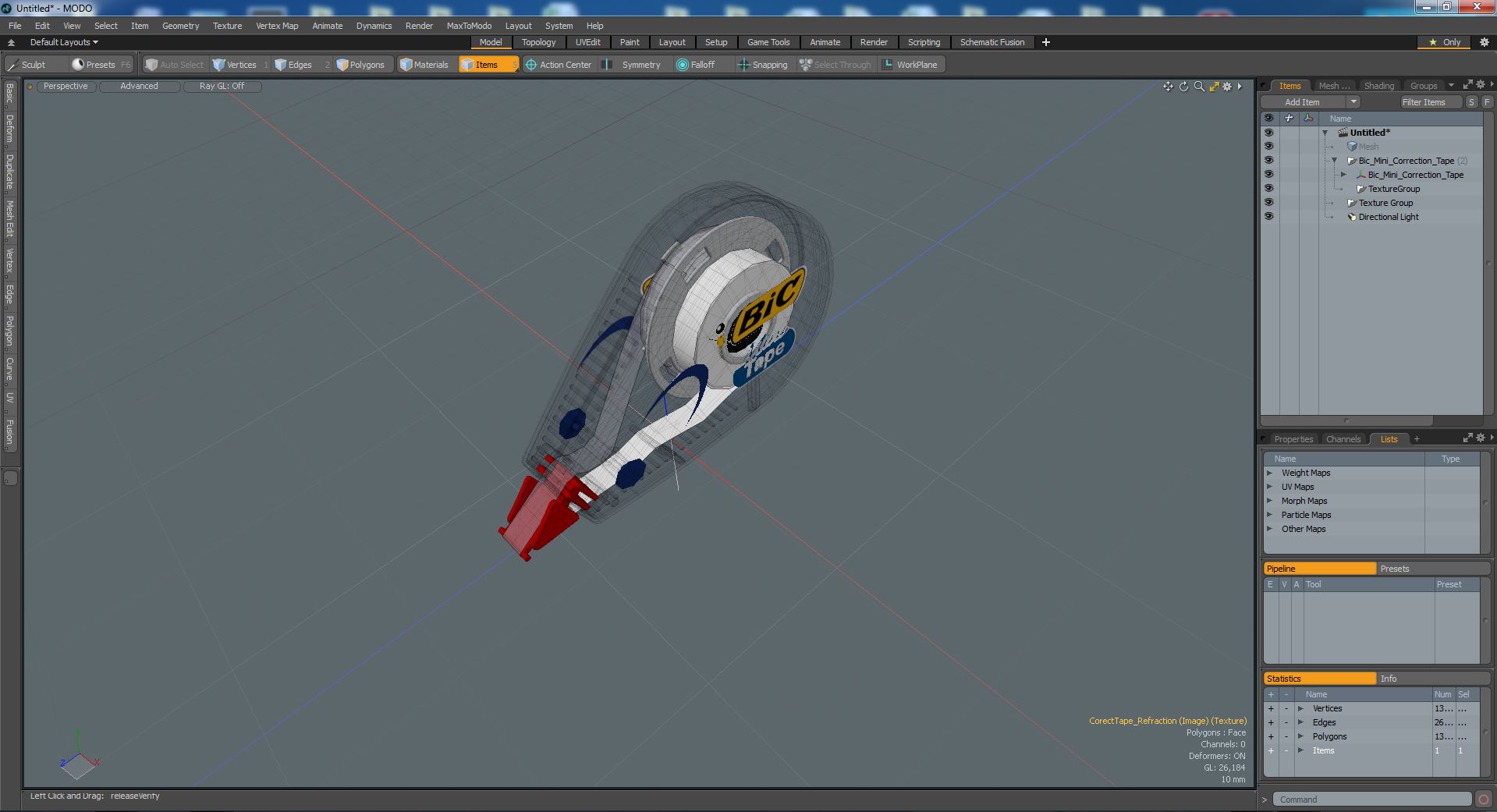
Task: Toggle the Only layout star button
Action: coord(1445,42)
